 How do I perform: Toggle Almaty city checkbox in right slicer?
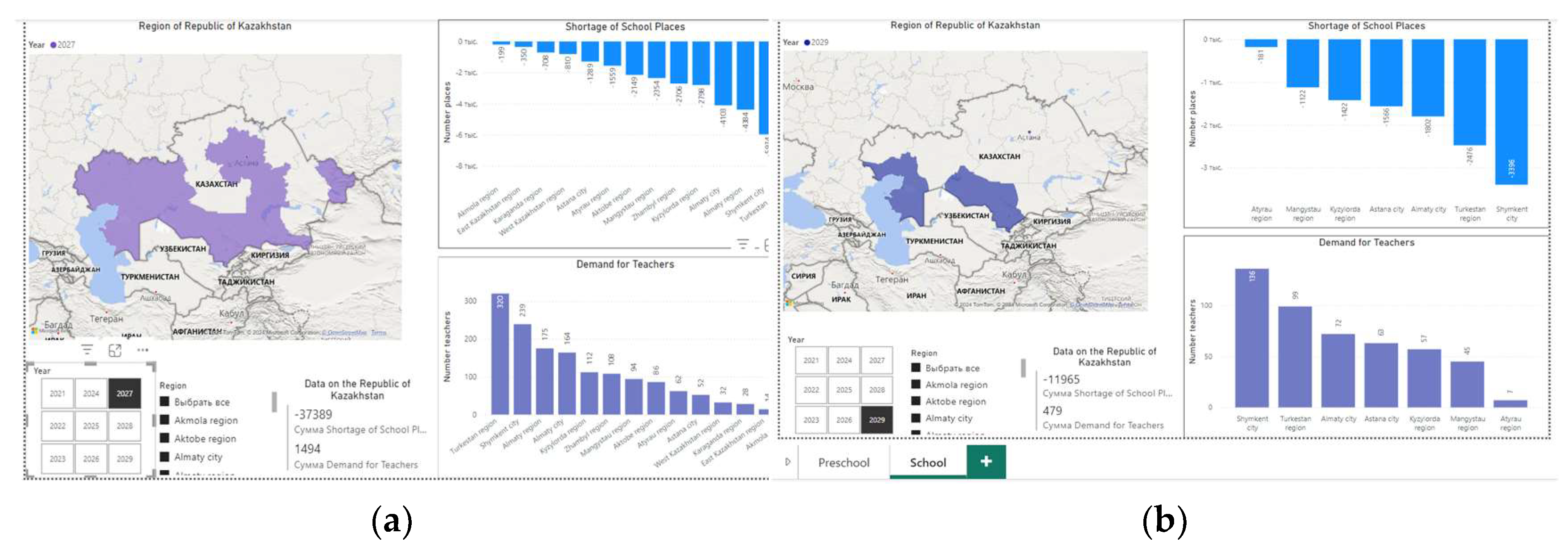916,418
